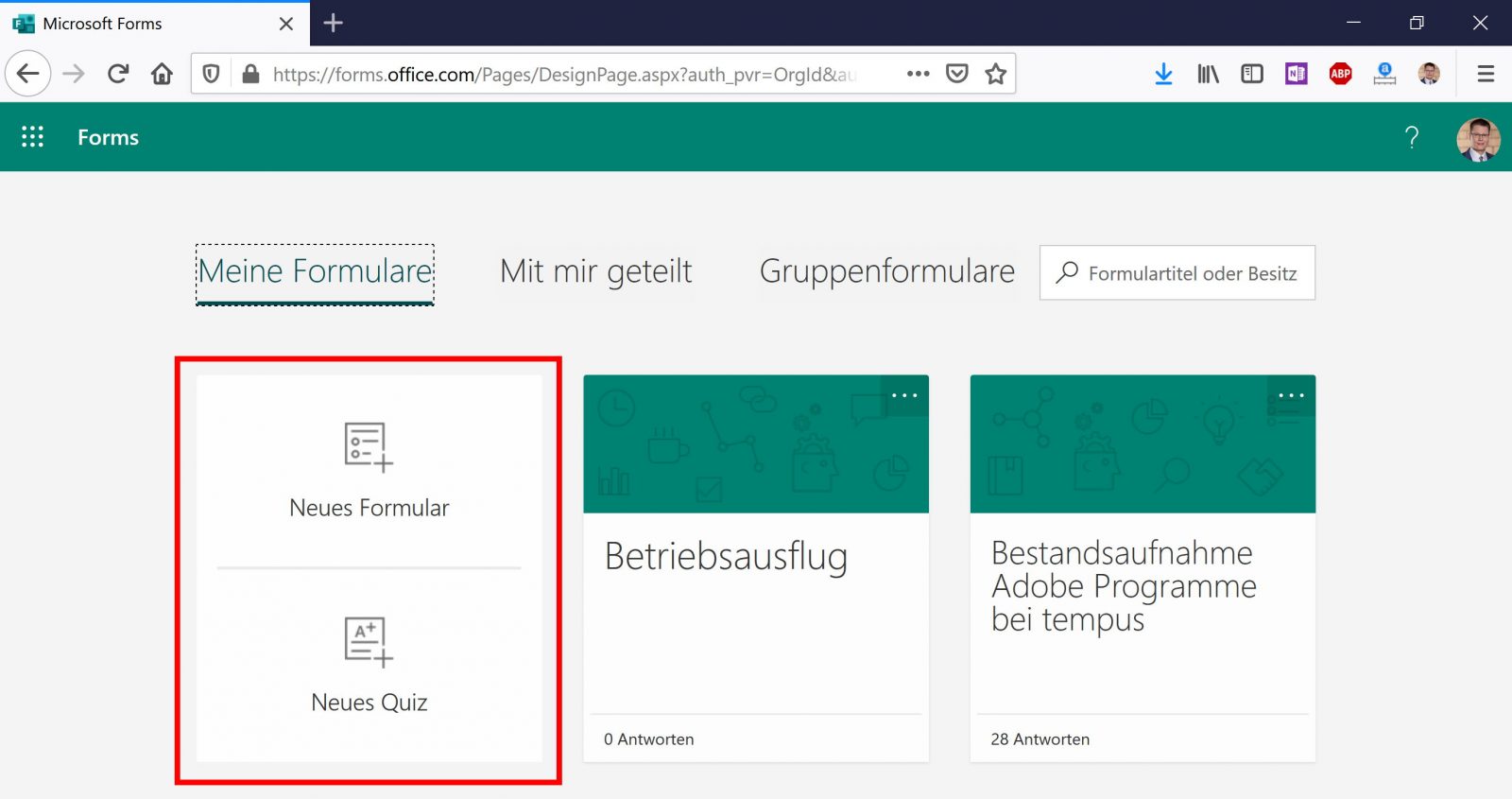Switch to Meine Formulare tab
Image resolution: width=1512 pixels, height=799 pixels.
click(x=316, y=272)
